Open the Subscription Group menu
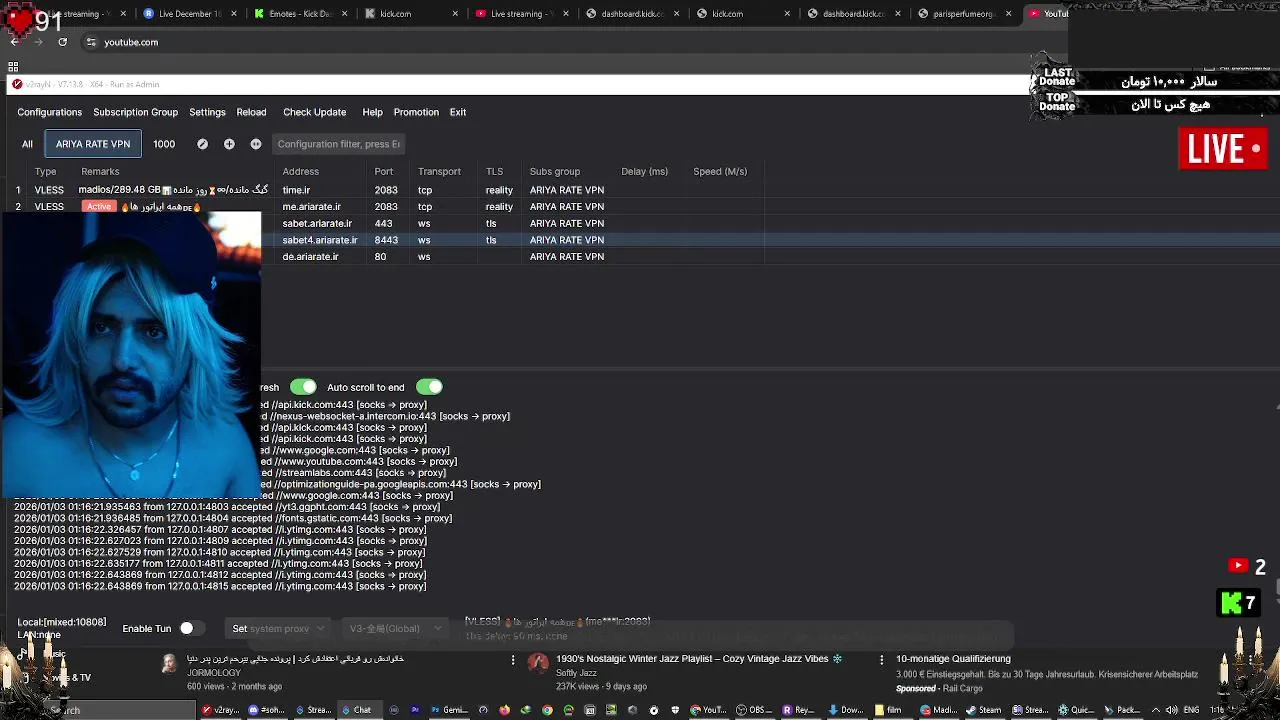1280x720 pixels. click(x=135, y=112)
